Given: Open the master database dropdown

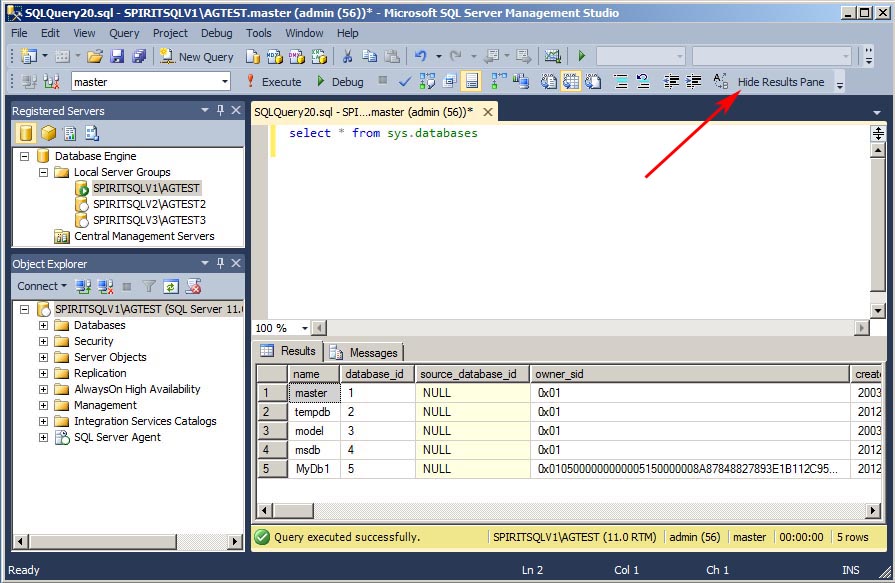Looking at the screenshot, I should [225, 80].
